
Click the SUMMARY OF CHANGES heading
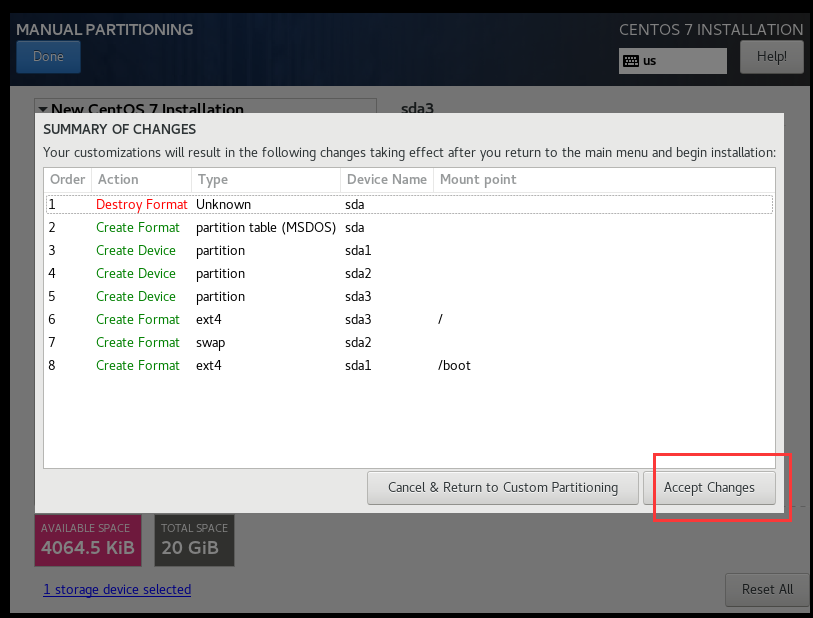coord(120,129)
